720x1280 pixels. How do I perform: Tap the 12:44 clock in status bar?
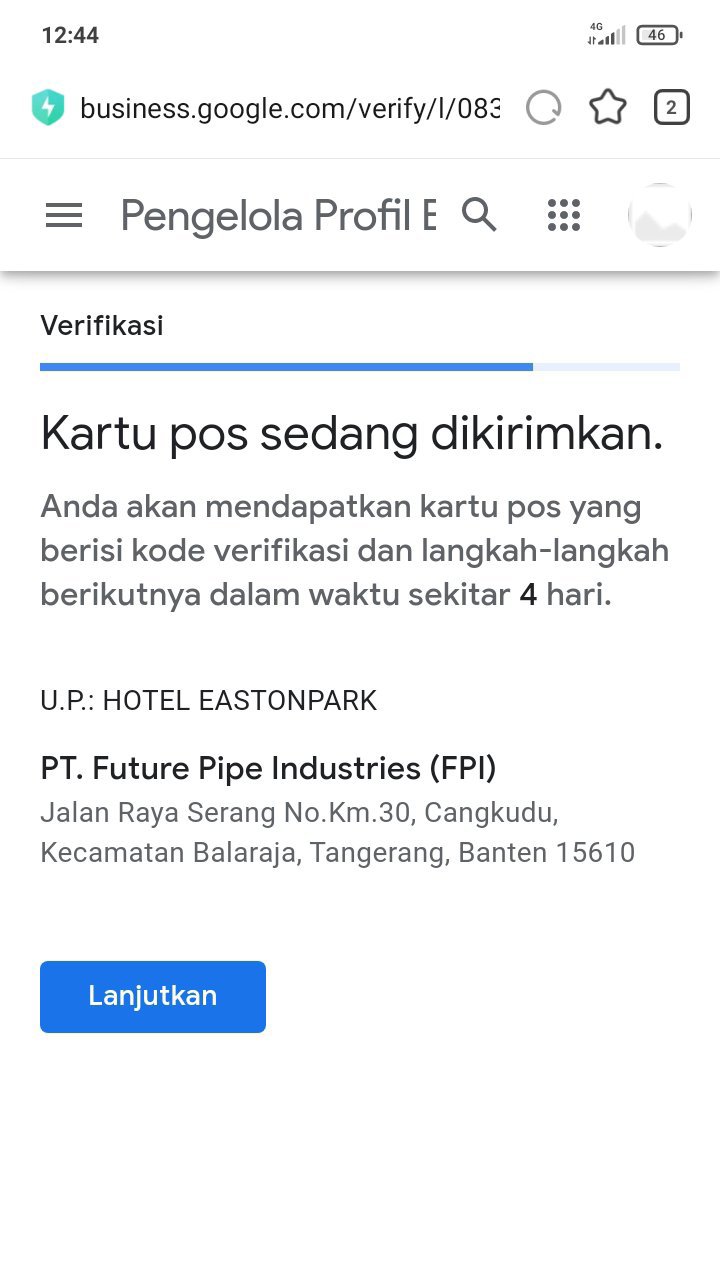click(70, 35)
